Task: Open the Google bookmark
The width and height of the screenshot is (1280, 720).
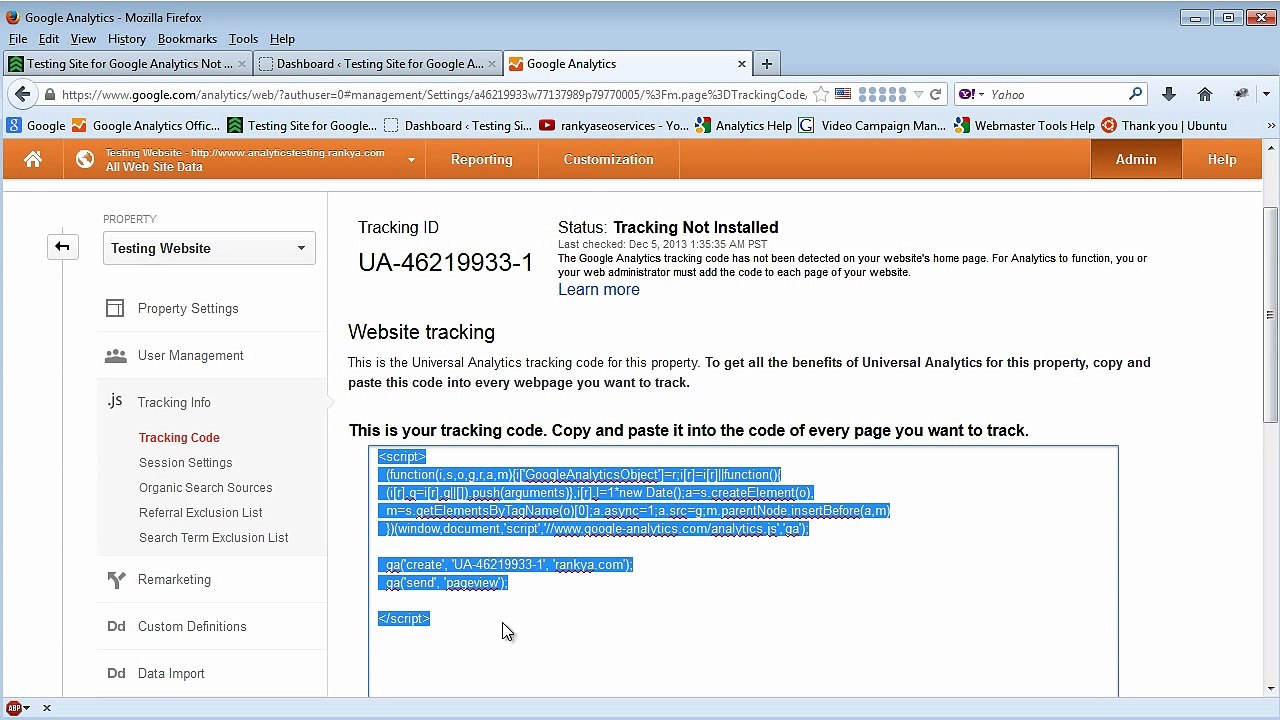Action: point(36,125)
